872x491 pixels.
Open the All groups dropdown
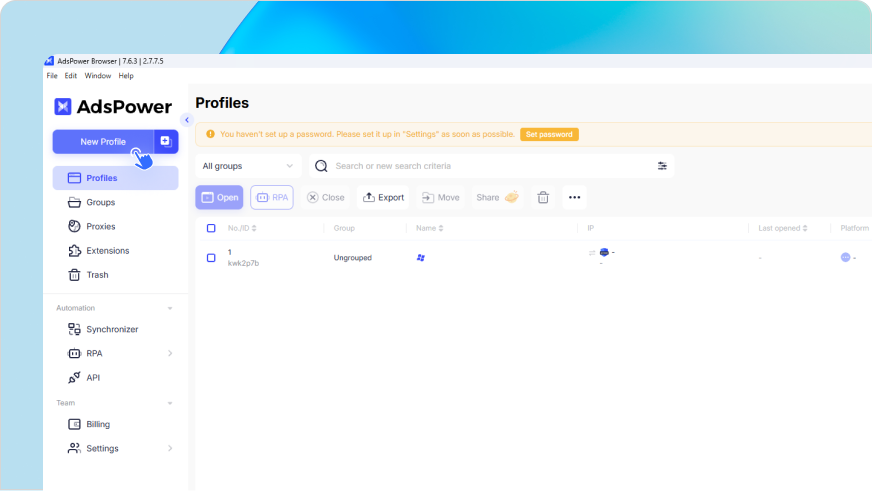pos(248,166)
